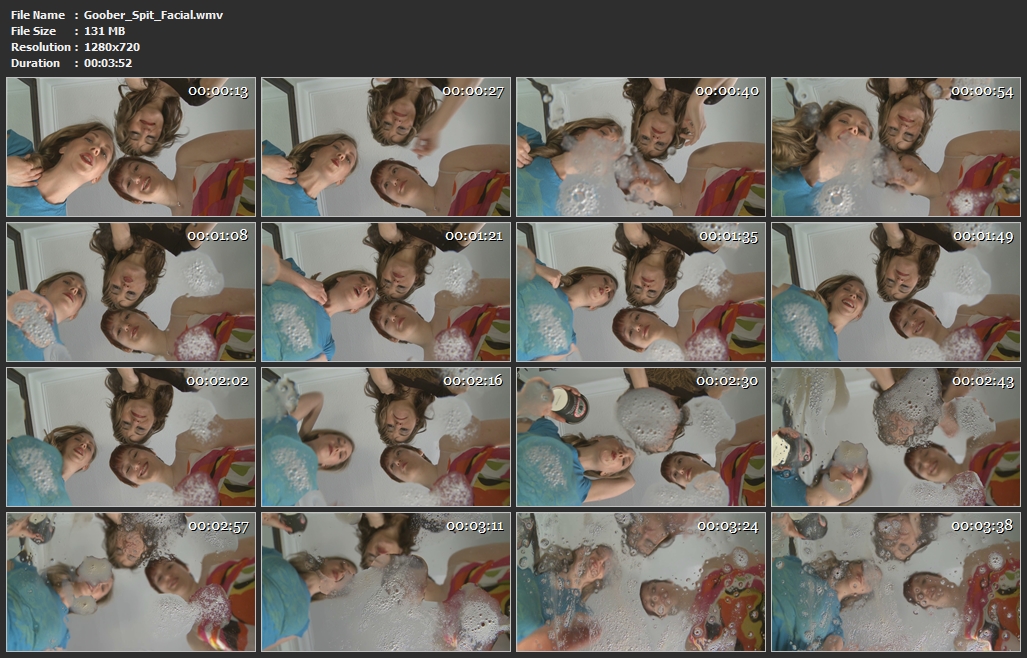1027x658 pixels.
Task: Click the file name text ending in .wmv
Action: click(x=153, y=15)
